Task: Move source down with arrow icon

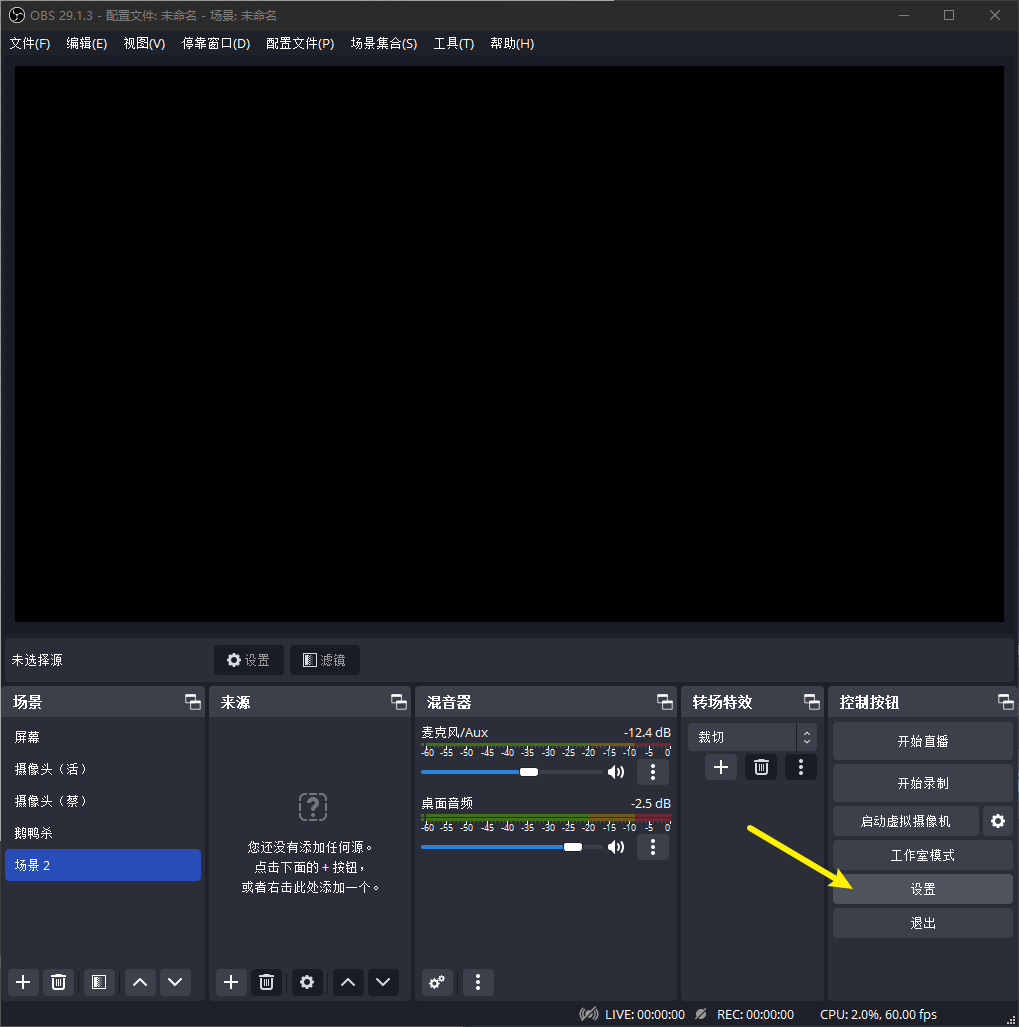Action: pyautogui.click(x=383, y=982)
